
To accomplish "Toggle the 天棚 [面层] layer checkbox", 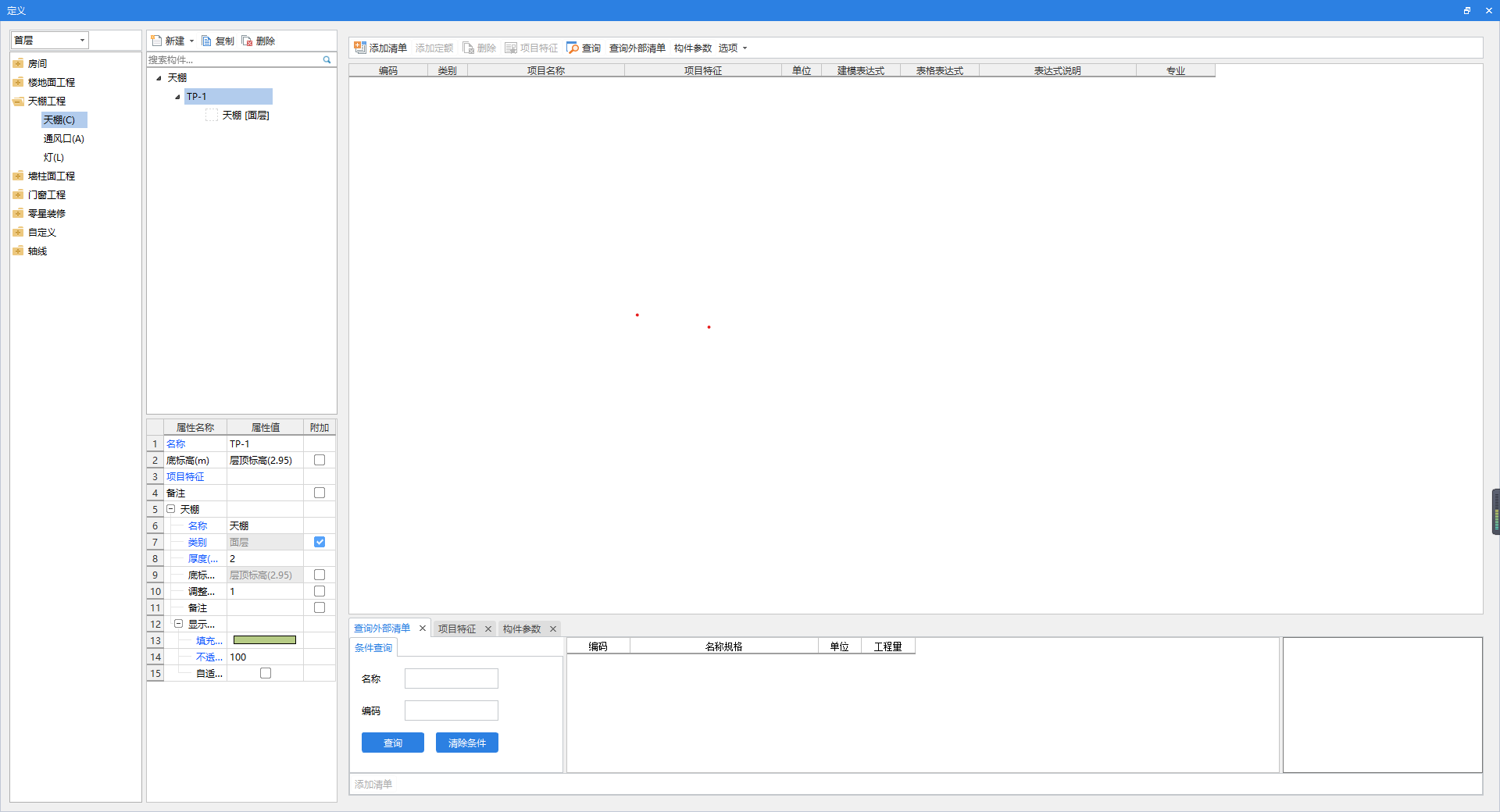I will coord(212,115).
